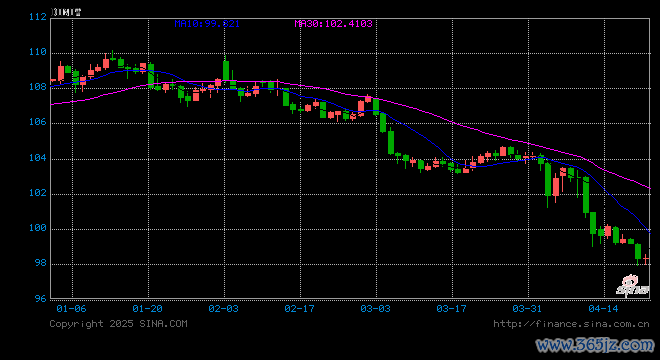Click the MA30:102.4103 indicator label
Image resolution: width=660 pixels, height=360 pixels.
pyautogui.click(x=333, y=24)
